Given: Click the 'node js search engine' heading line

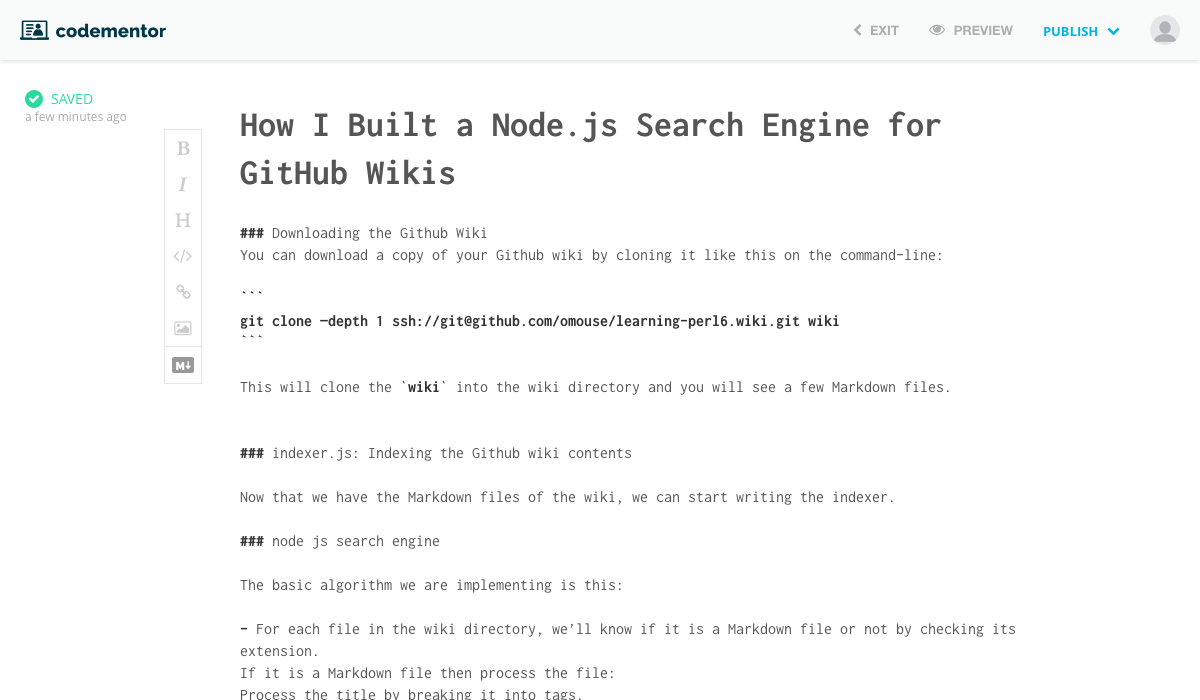Looking at the screenshot, I should coord(355,541).
